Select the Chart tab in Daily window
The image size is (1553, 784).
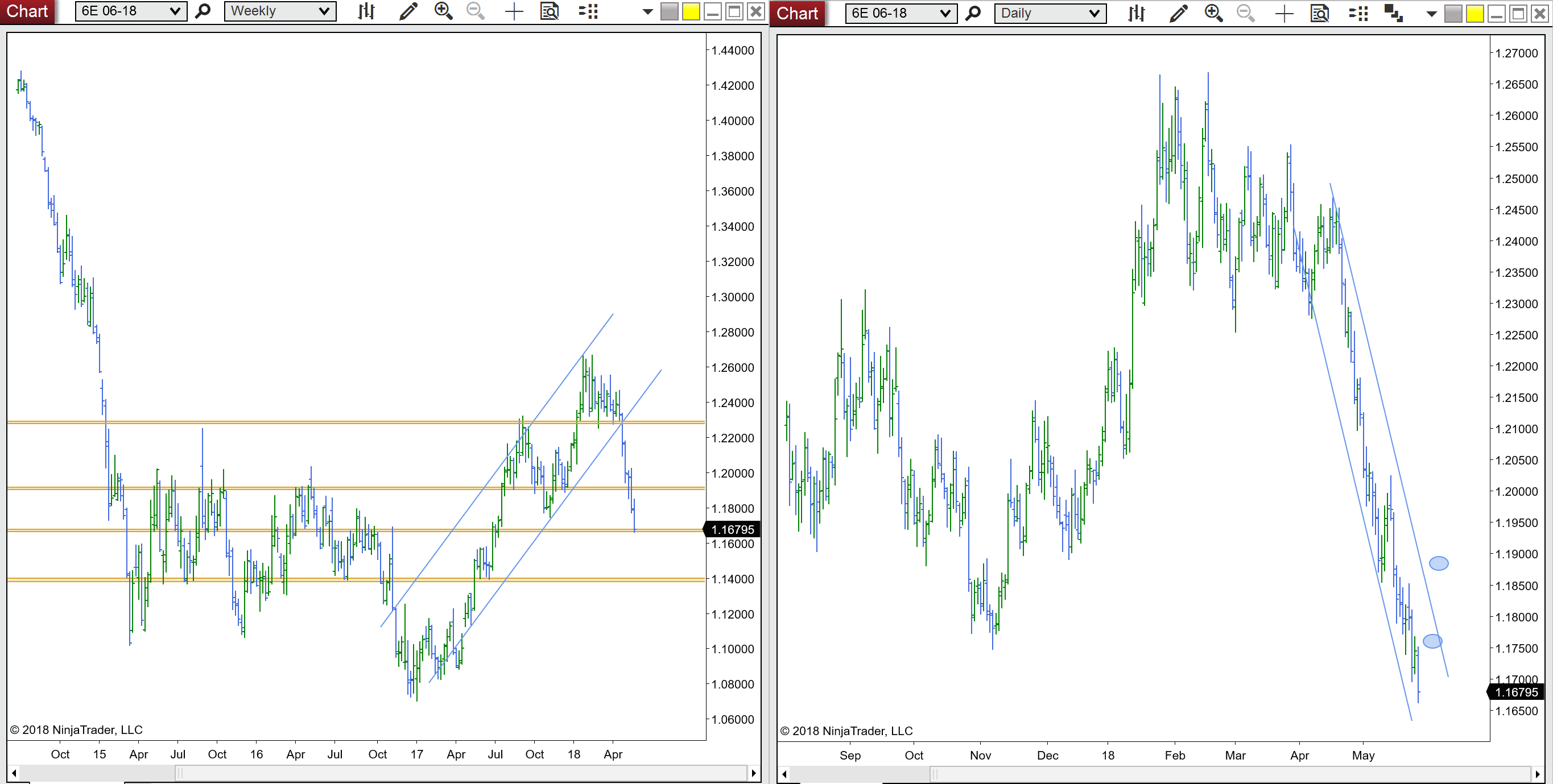(x=797, y=13)
